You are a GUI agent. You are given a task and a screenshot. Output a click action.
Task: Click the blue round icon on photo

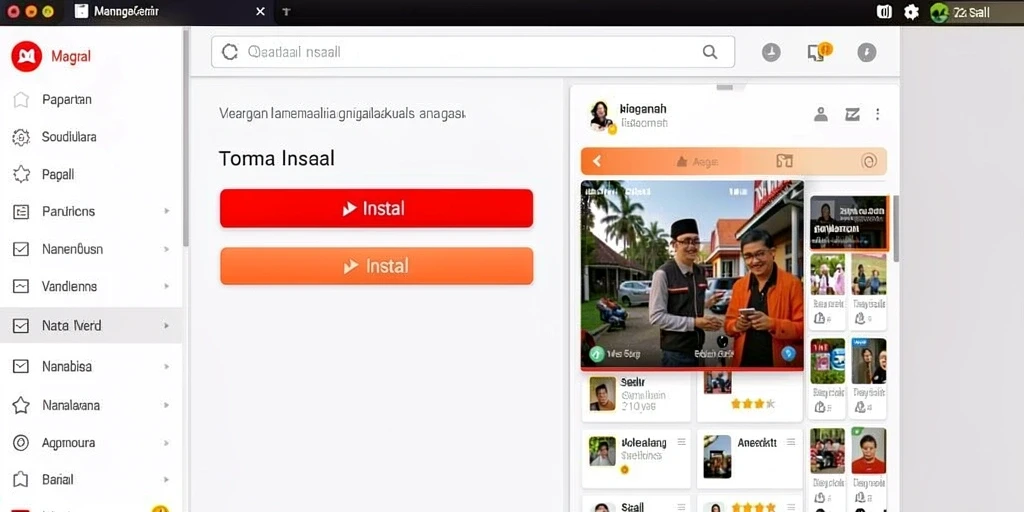(x=789, y=354)
